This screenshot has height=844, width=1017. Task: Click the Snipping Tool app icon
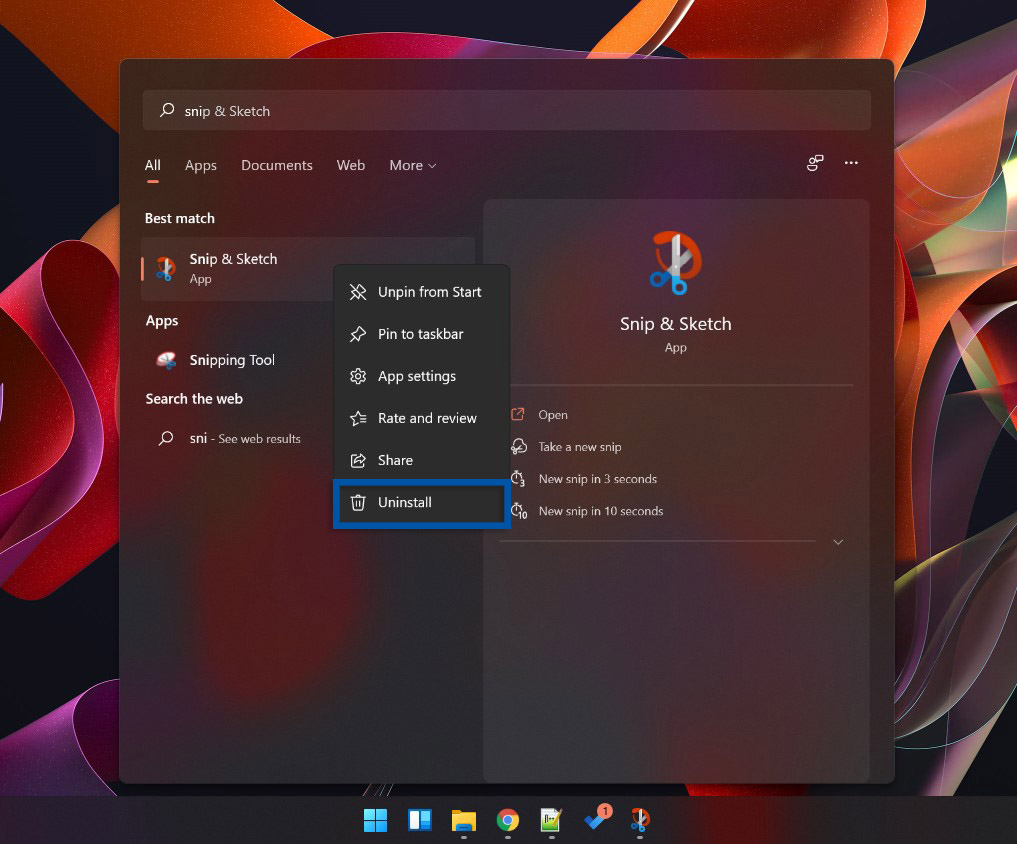tap(165, 360)
